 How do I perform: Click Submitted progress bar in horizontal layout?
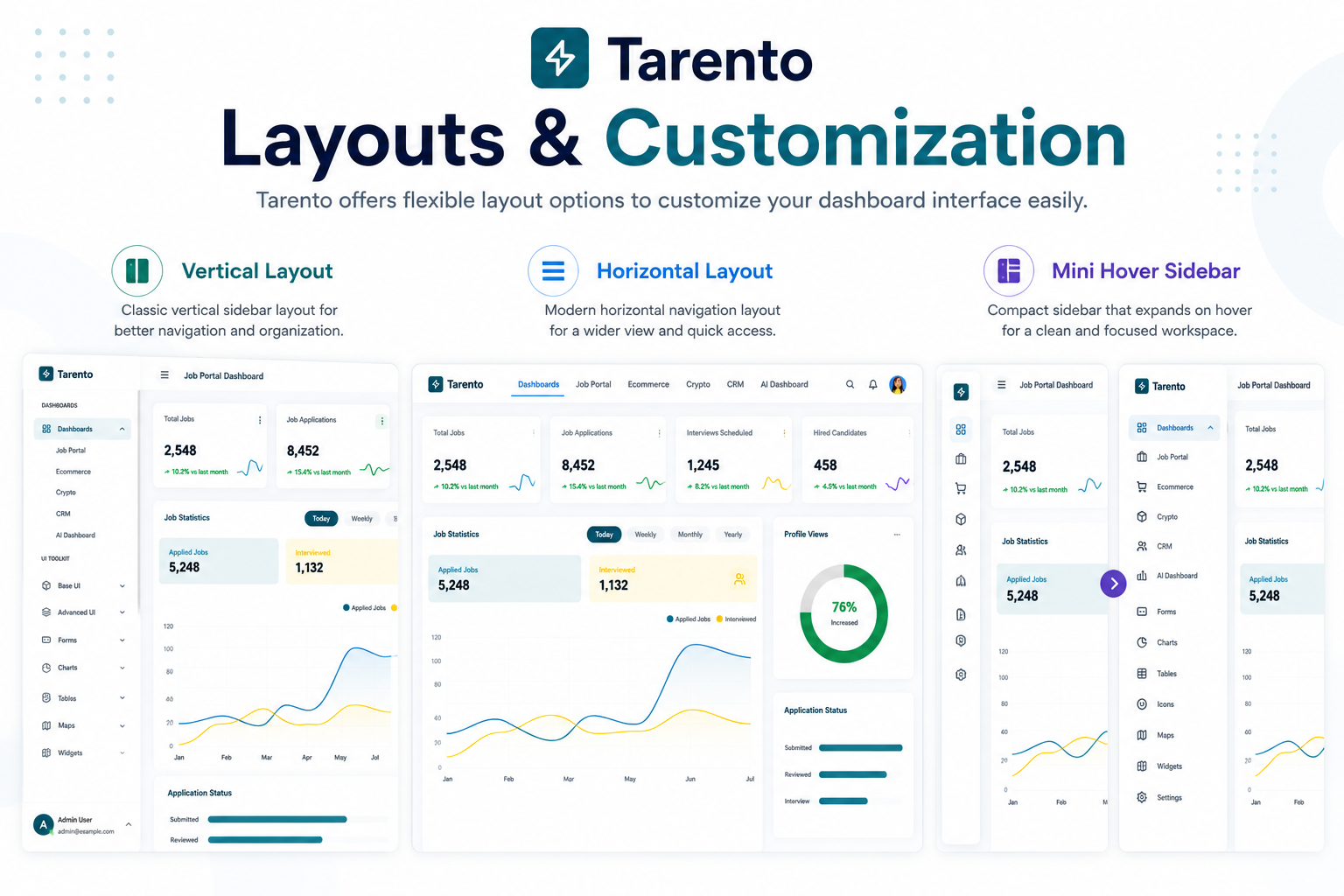click(x=861, y=748)
